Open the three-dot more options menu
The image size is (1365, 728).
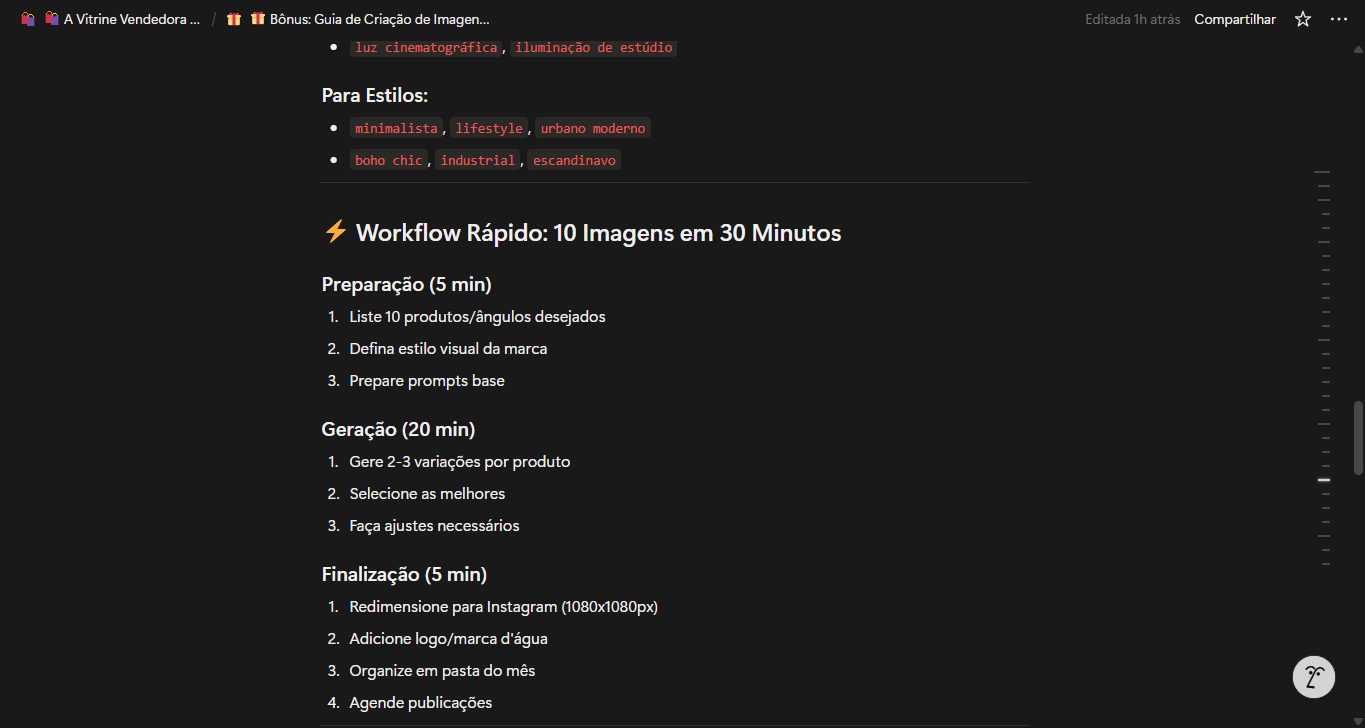(1339, 18)
